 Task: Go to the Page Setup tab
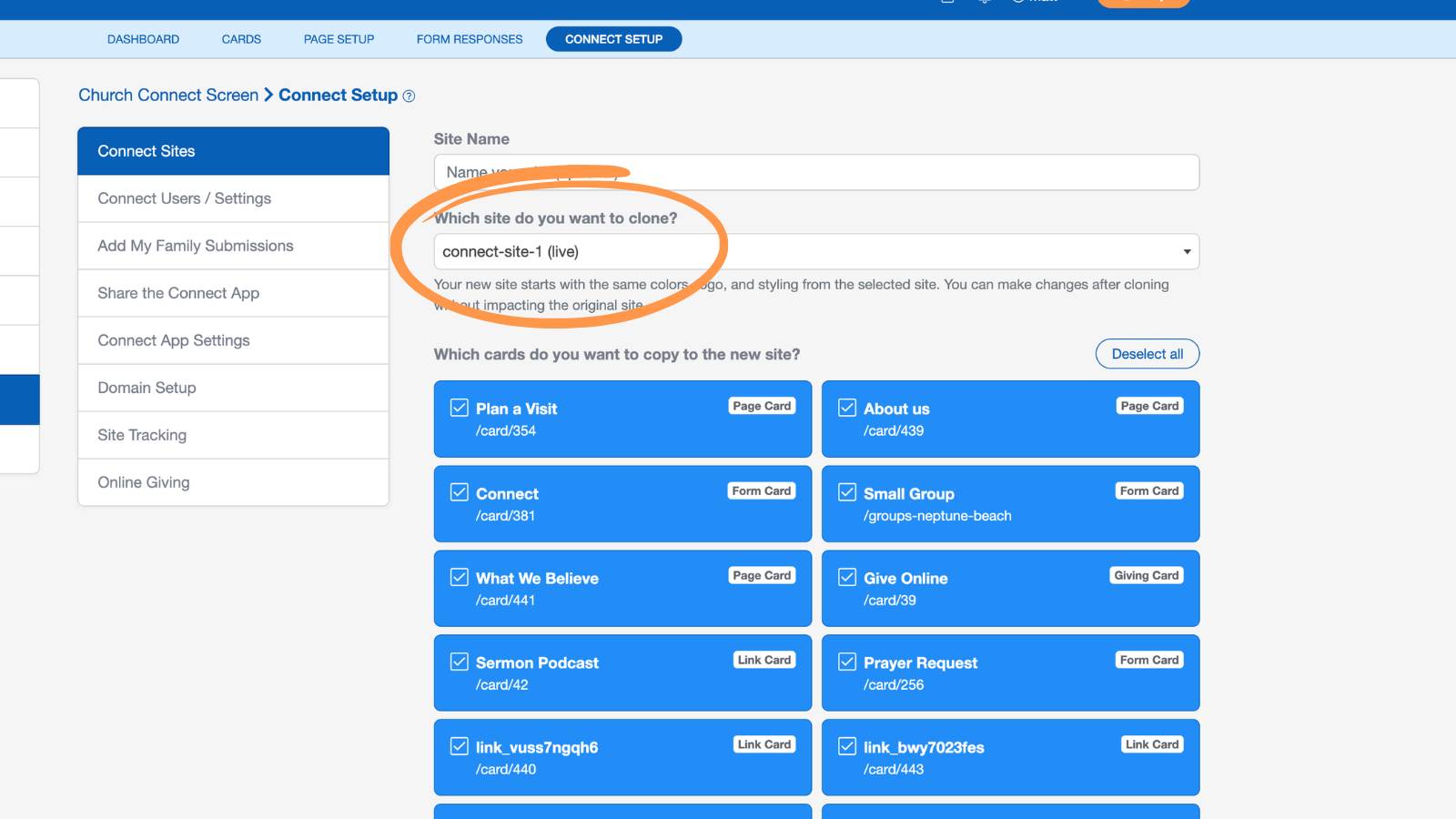[339, 39]
